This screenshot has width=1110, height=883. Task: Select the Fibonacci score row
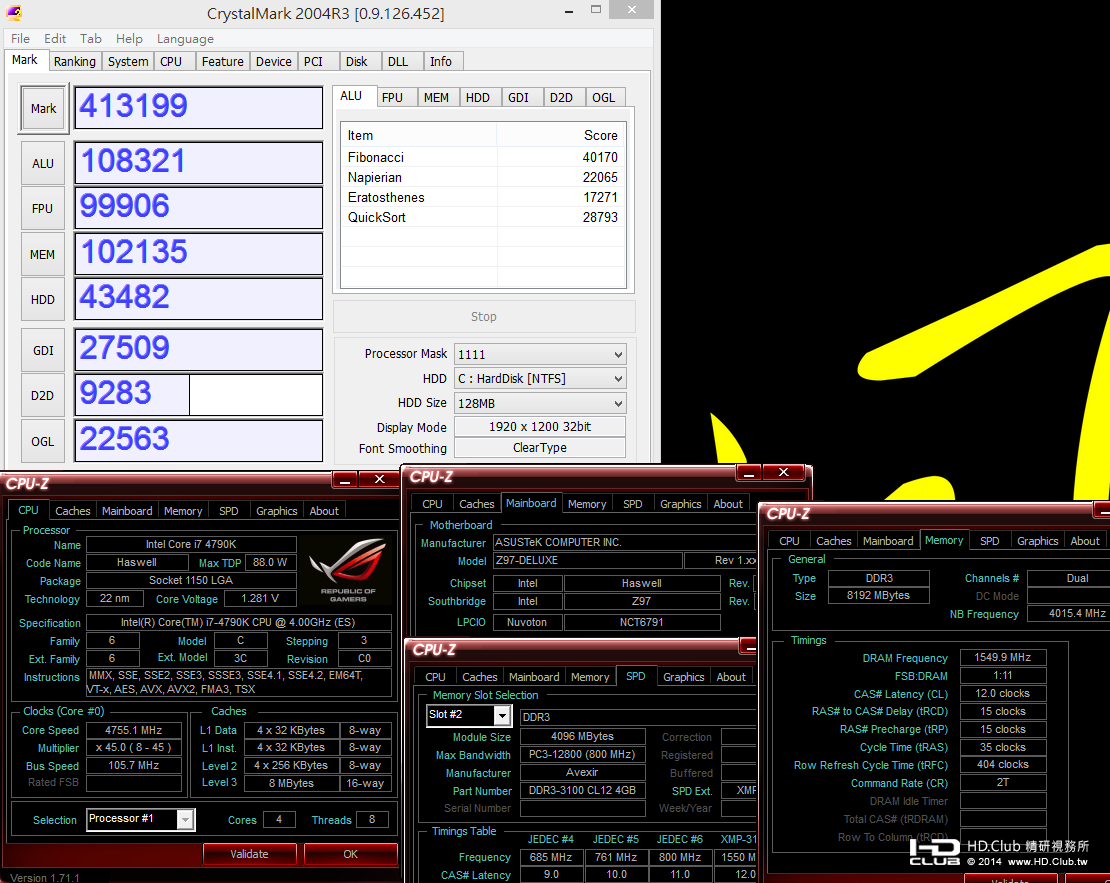(x=483, y=157)
